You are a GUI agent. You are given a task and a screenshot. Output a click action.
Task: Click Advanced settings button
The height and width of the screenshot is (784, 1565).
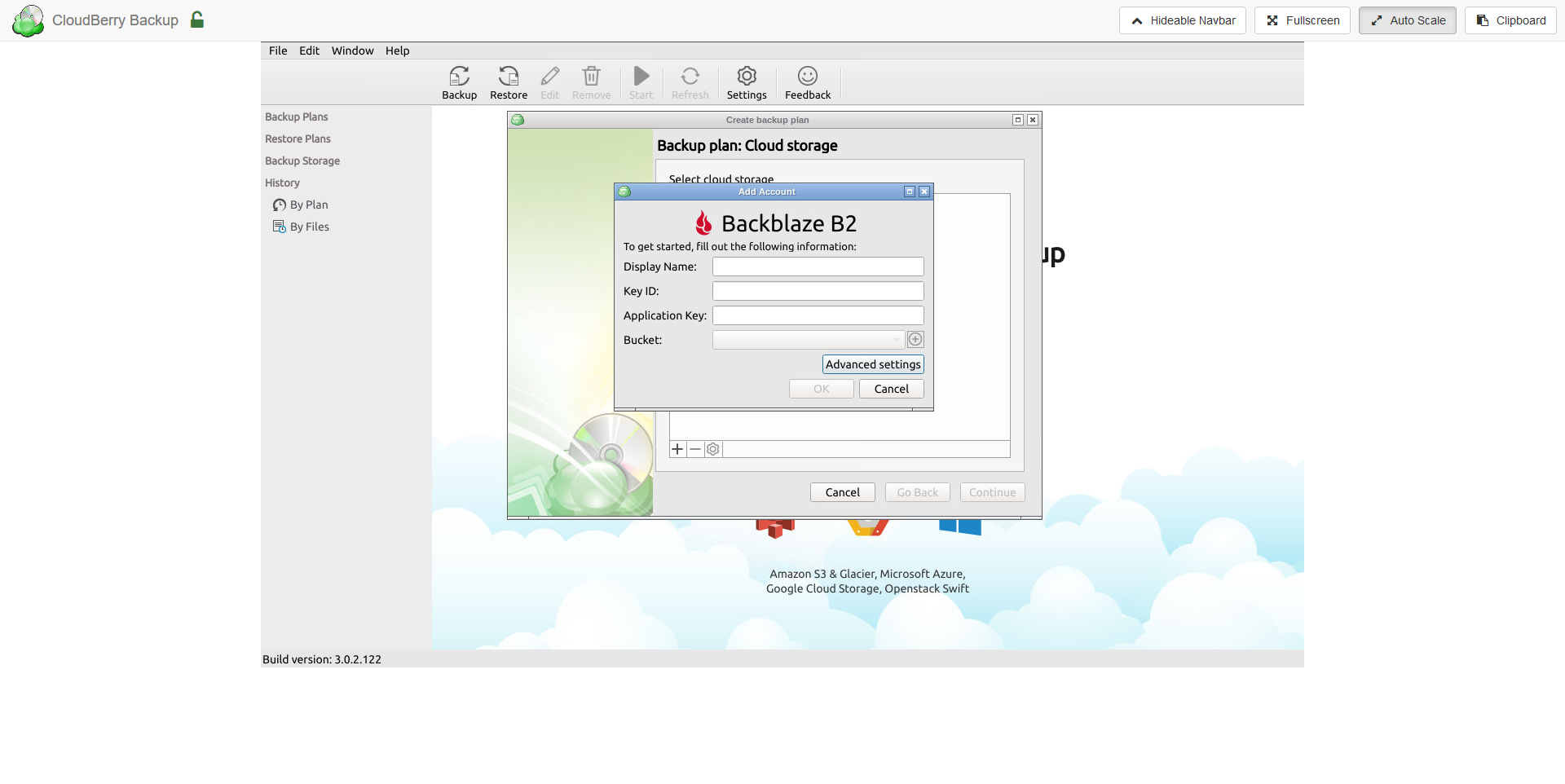873,364
